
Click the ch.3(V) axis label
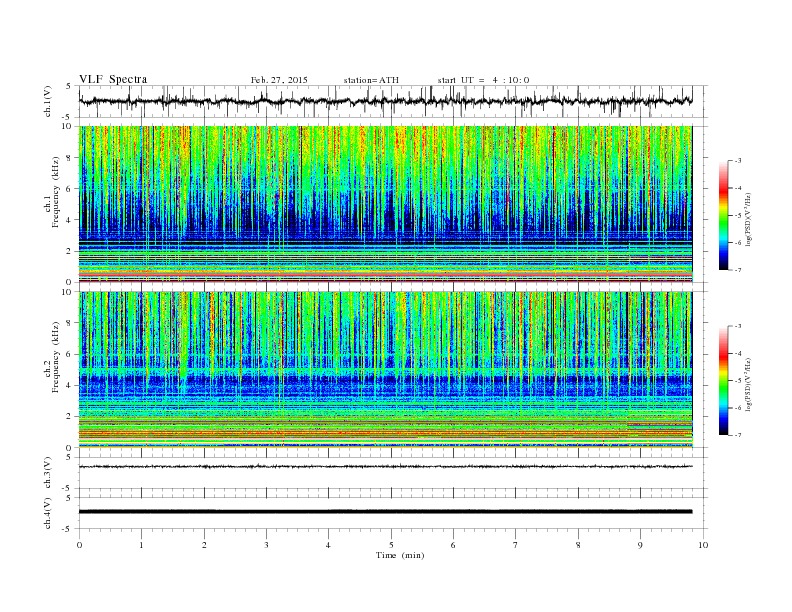pos(48,472)
